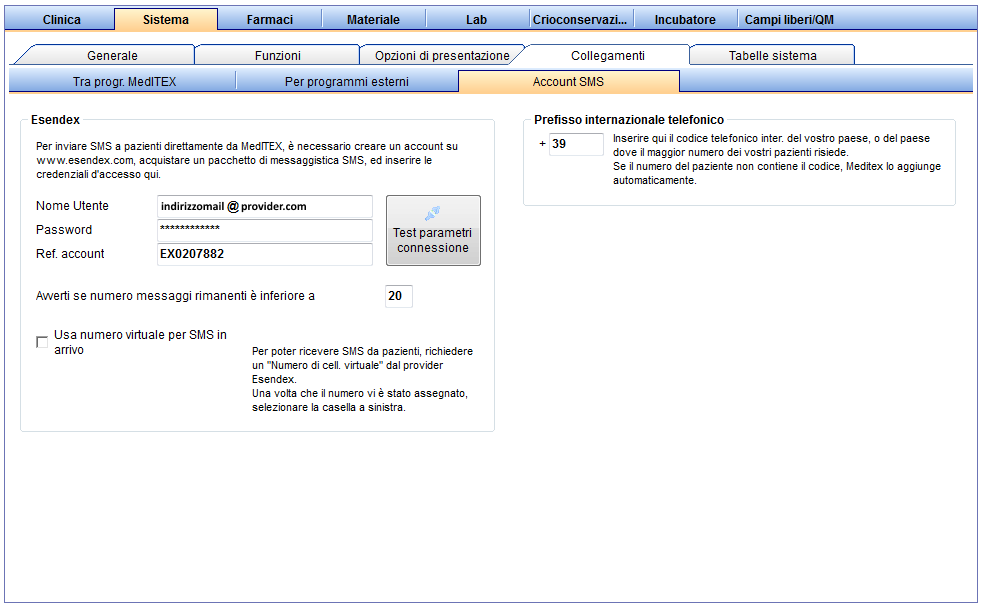Viewport: 981px width, 606px height.
Task: Click the Nome Utente label
Action: click(x=72, y=206)
